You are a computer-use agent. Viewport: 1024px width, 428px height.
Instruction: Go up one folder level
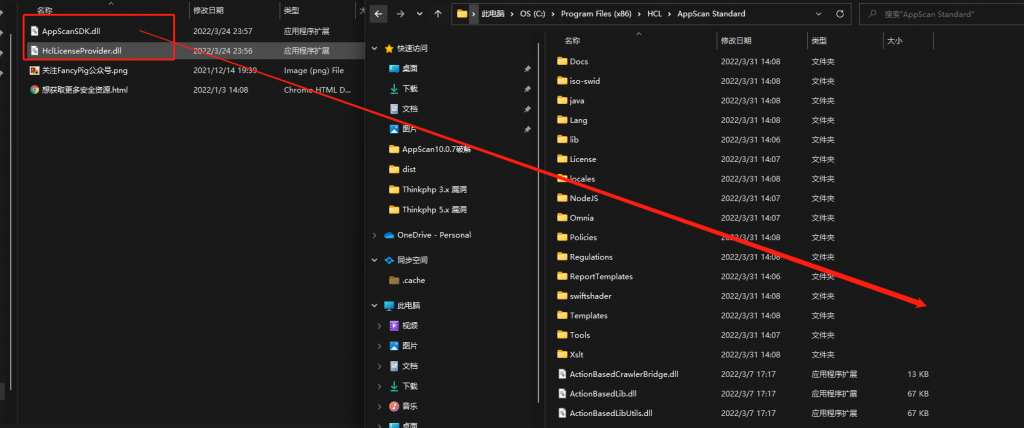coord(438,14)
